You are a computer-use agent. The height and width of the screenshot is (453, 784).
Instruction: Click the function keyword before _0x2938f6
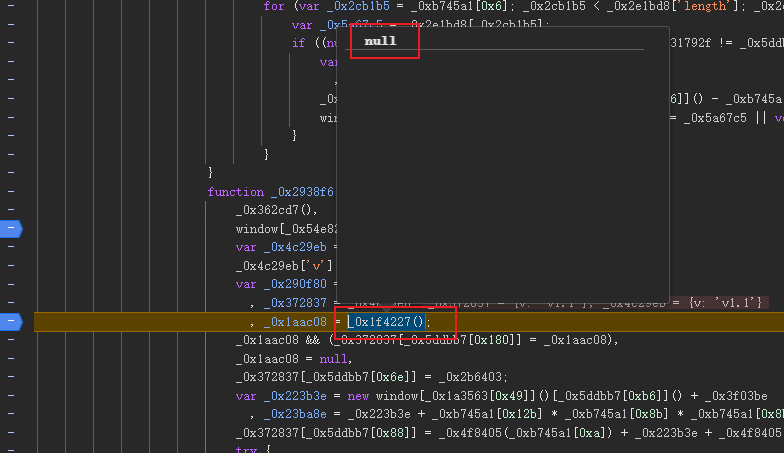click(236, 192)
